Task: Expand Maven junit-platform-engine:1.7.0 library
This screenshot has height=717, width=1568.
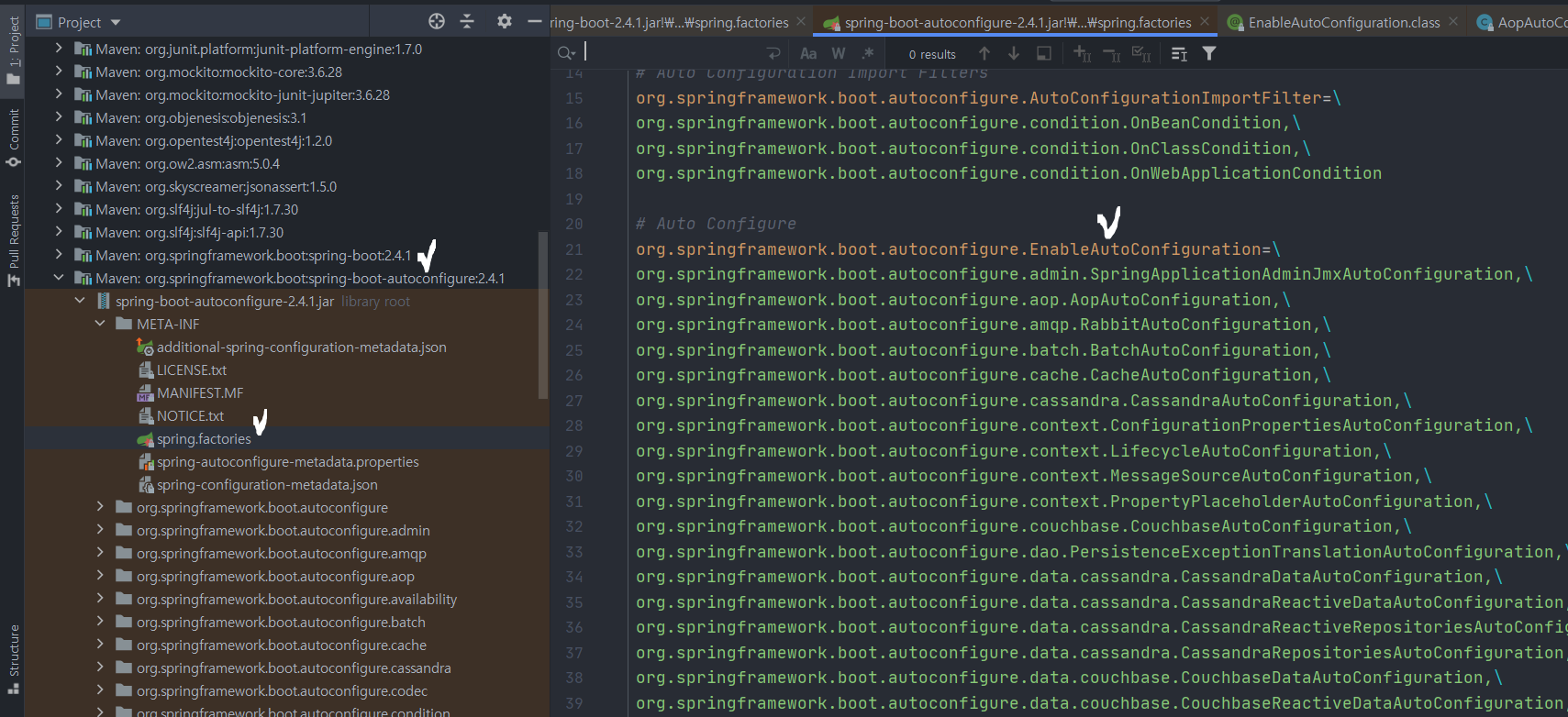Action: tap(59, 49)
